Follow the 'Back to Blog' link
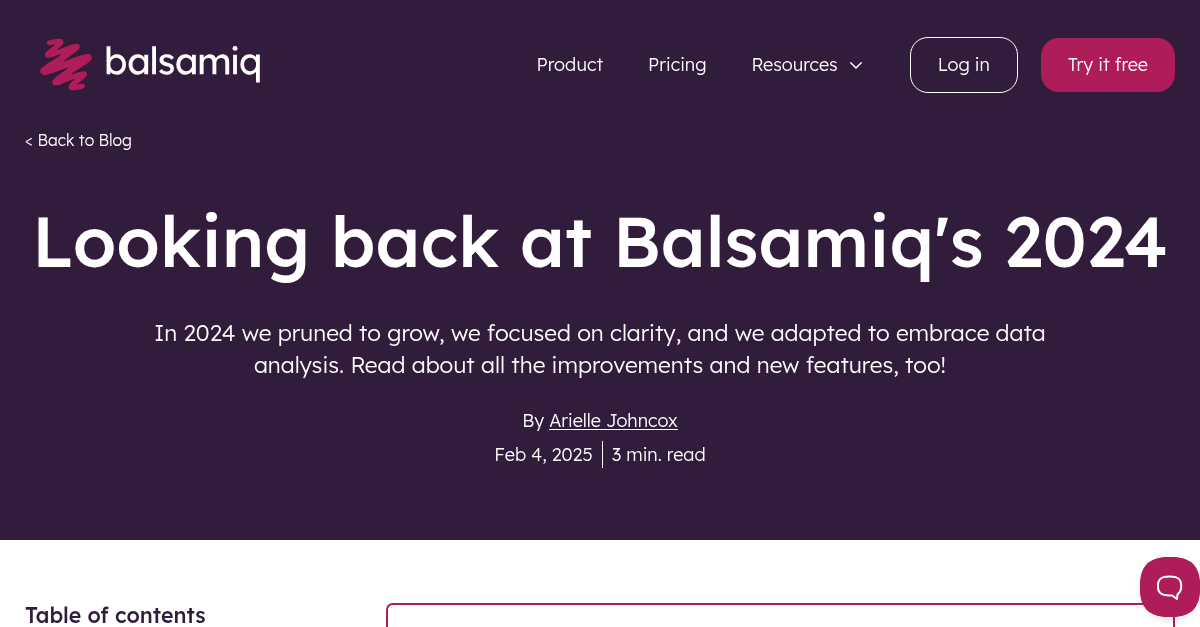1200x627 pixels. pyautogui.click(x=84, y=140)
